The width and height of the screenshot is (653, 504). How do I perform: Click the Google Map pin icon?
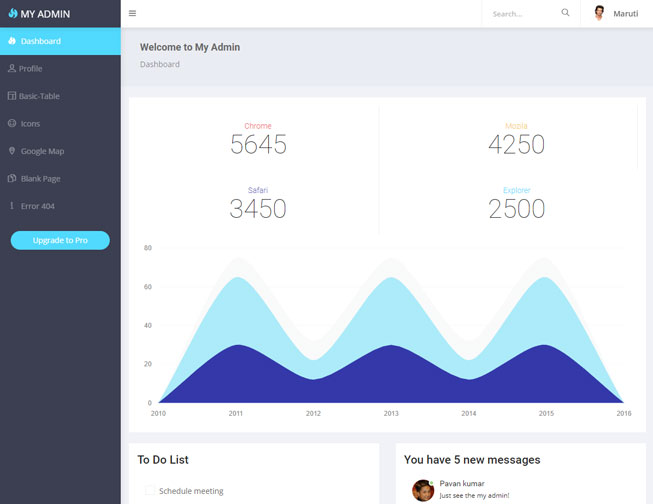point(12,151)
